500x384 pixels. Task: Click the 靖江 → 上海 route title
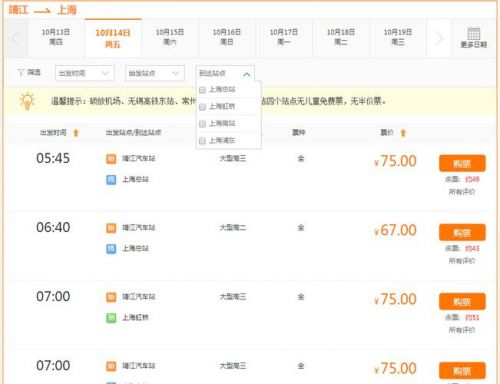(x=42, y=10)
